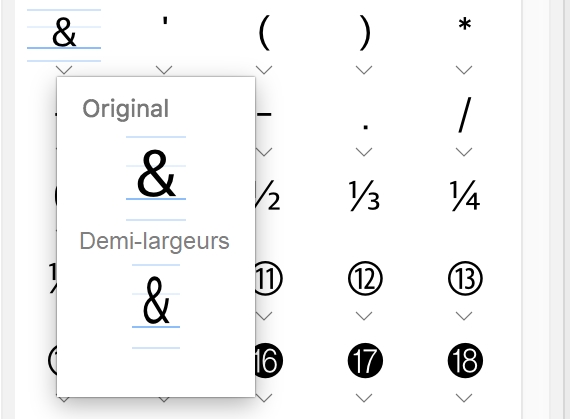Select the circled 12 glyph
This screenshot has width=570, height=419.
pyautogui.click(x=365, y=279)
